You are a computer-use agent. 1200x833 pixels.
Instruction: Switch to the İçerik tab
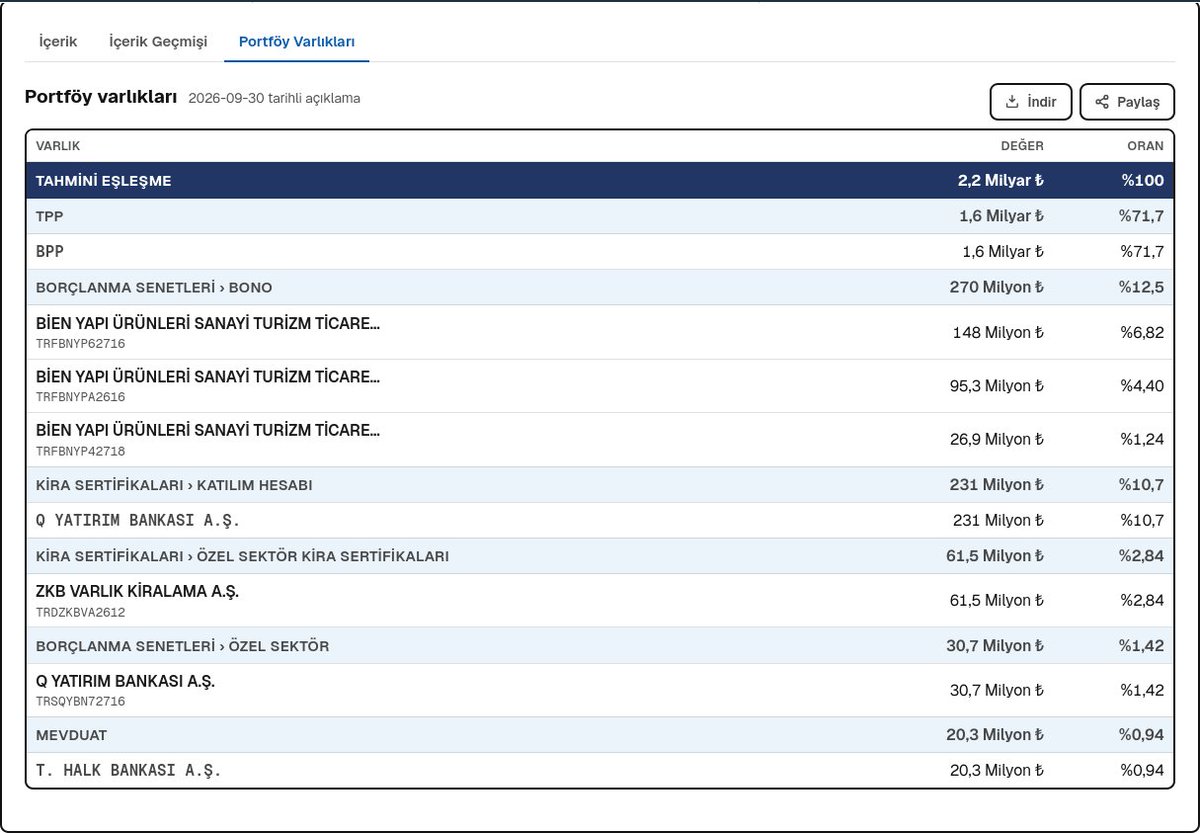tap(58, 42)
